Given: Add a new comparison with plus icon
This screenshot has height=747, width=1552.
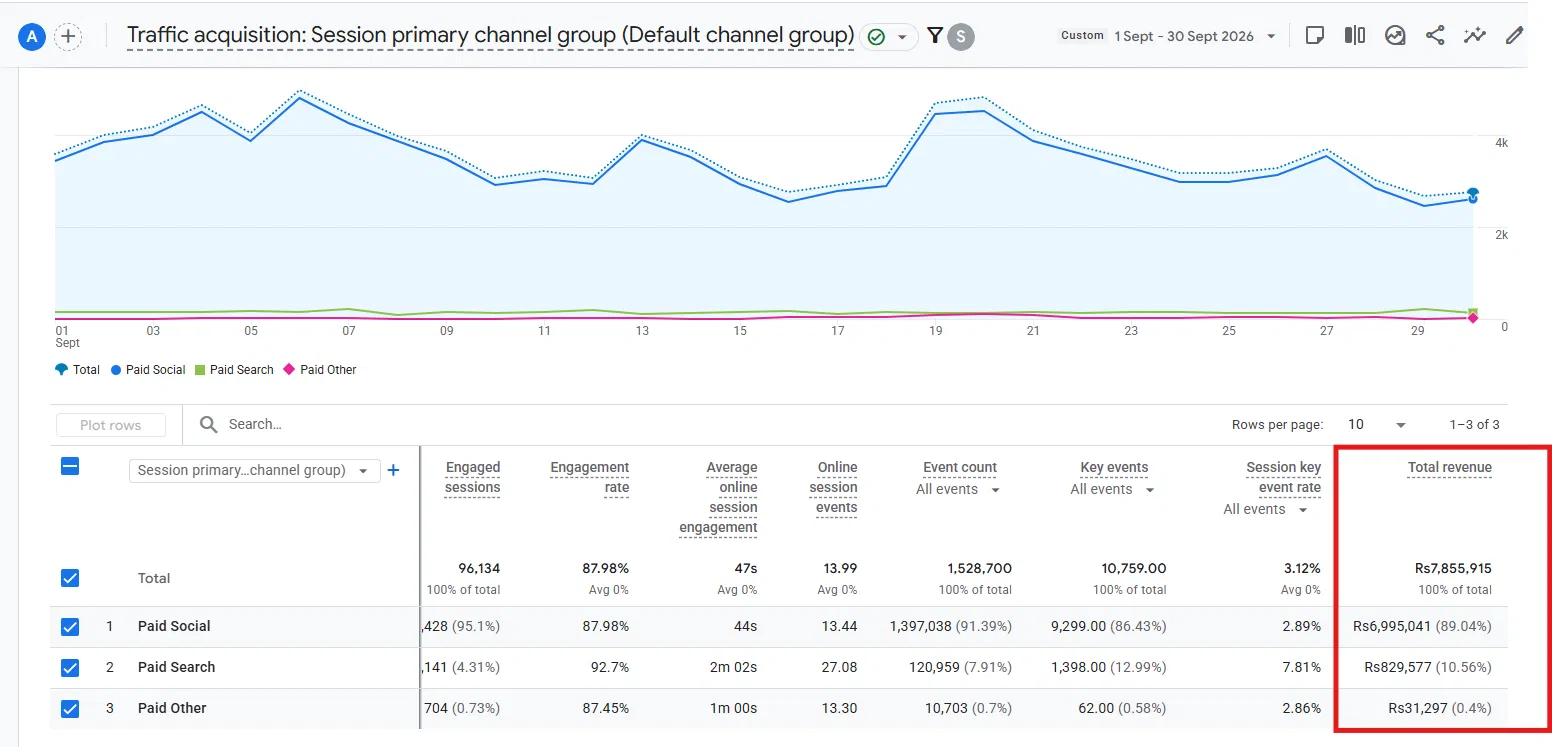Looking at the screenshot, I should (x=68, y=37).
